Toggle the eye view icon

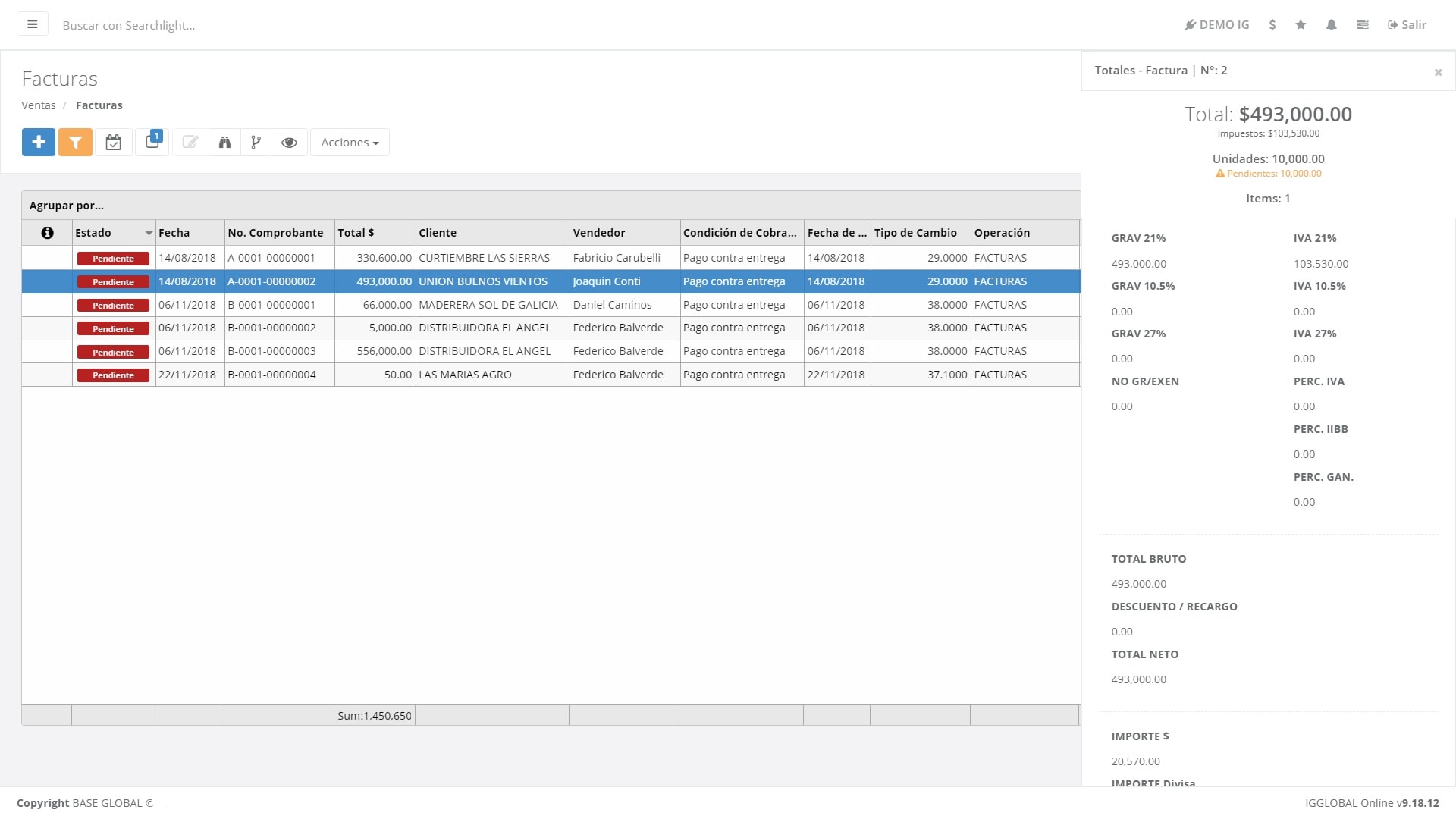click(x=289, y=143)
